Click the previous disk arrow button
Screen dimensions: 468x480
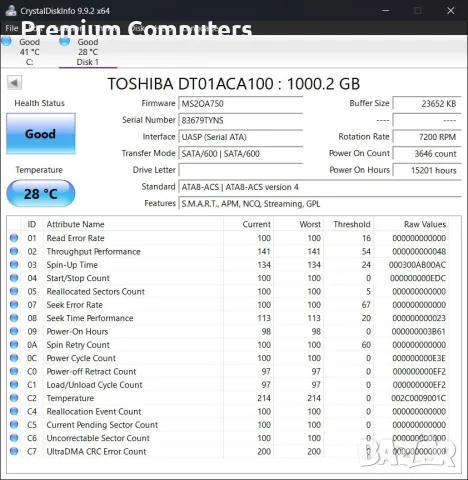pyautogui.click(x=14, y=83)
